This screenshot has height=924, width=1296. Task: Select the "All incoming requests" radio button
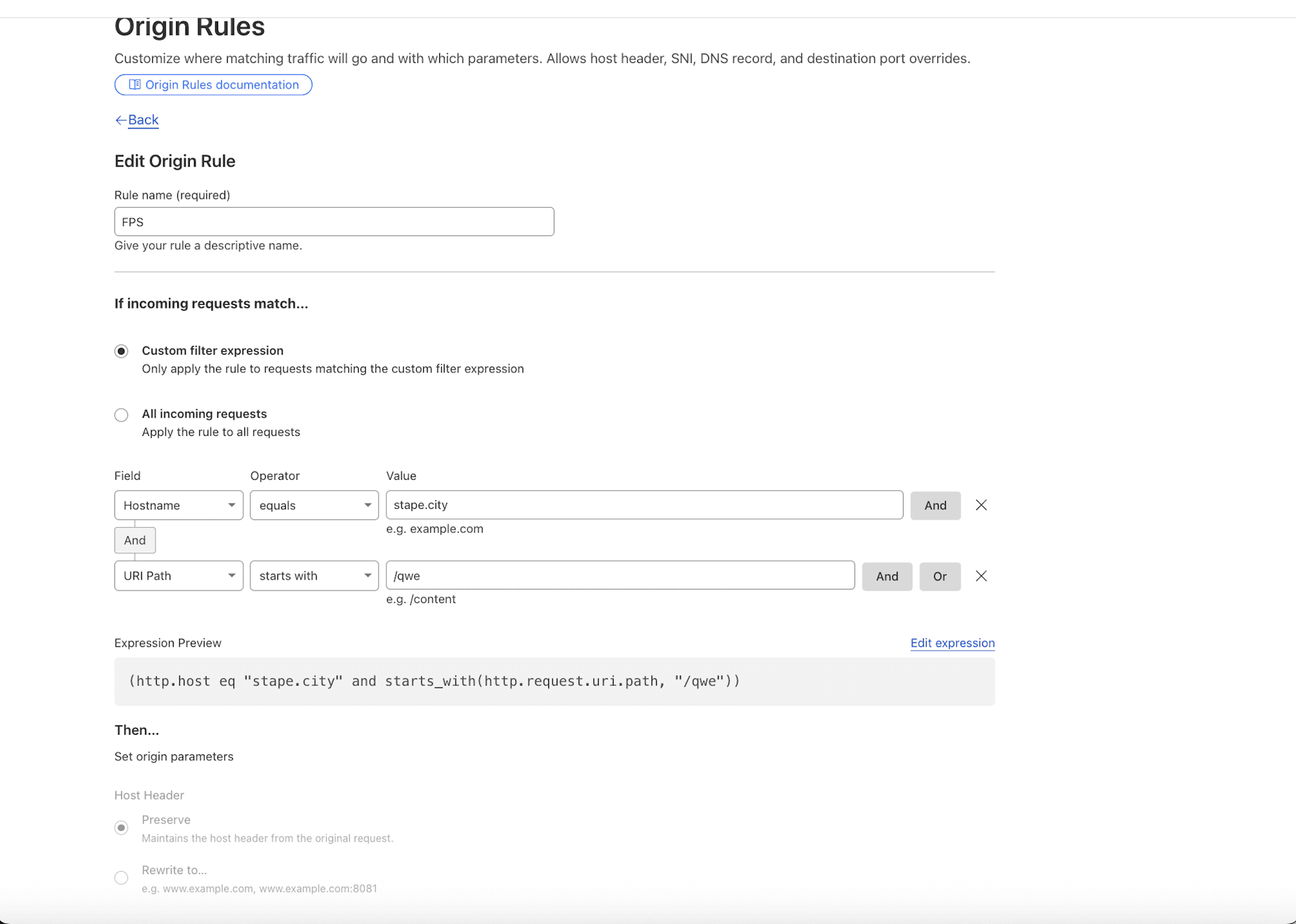pos(121,415)
